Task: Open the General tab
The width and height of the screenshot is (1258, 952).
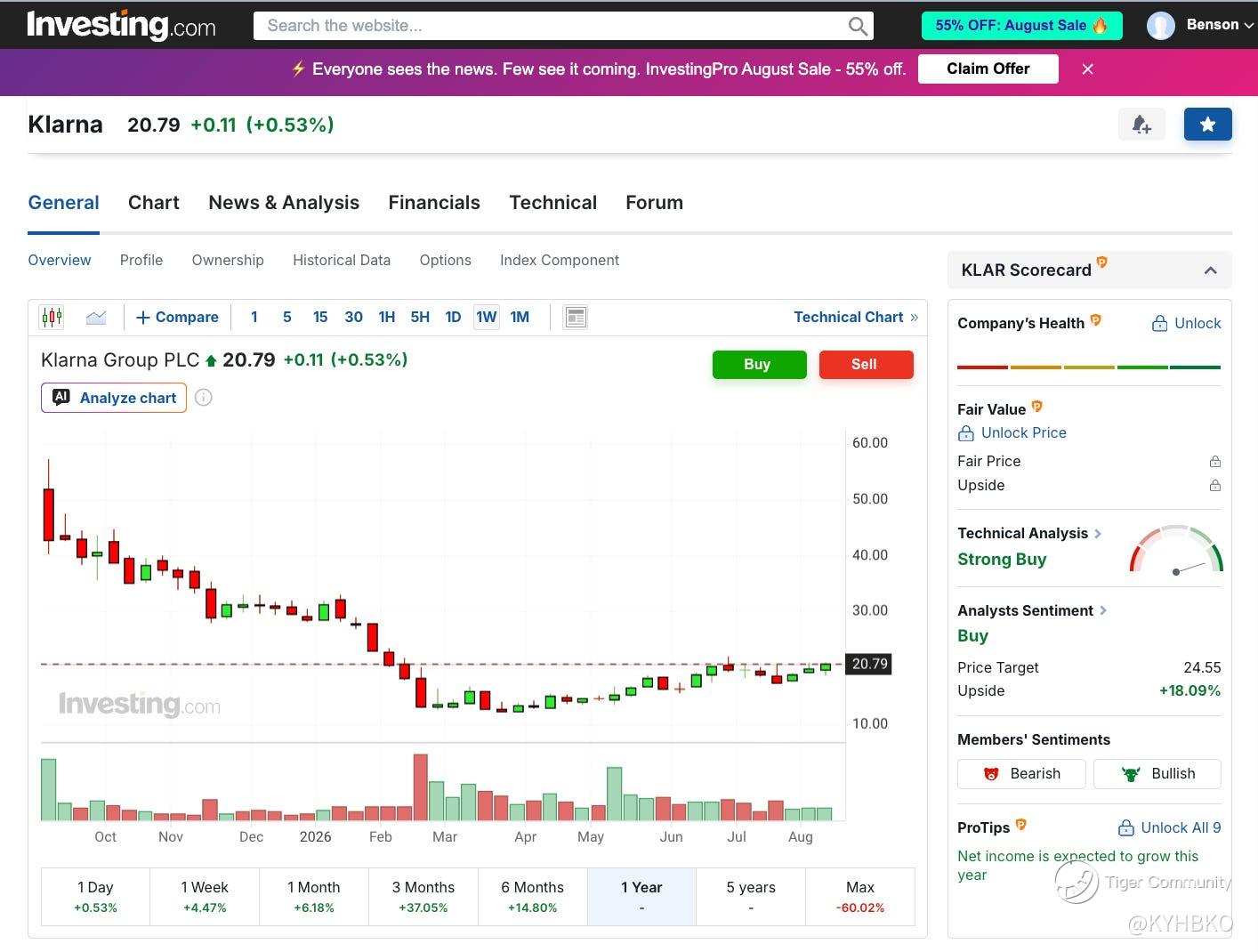Action: point(63,203)
